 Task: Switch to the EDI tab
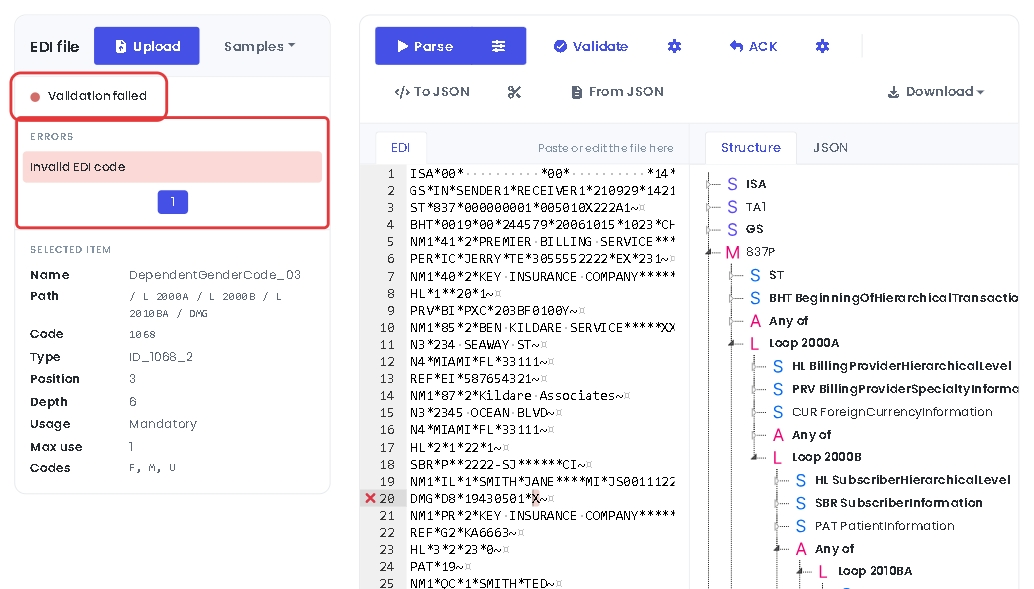pyautogui.click(x=400, y=148)
